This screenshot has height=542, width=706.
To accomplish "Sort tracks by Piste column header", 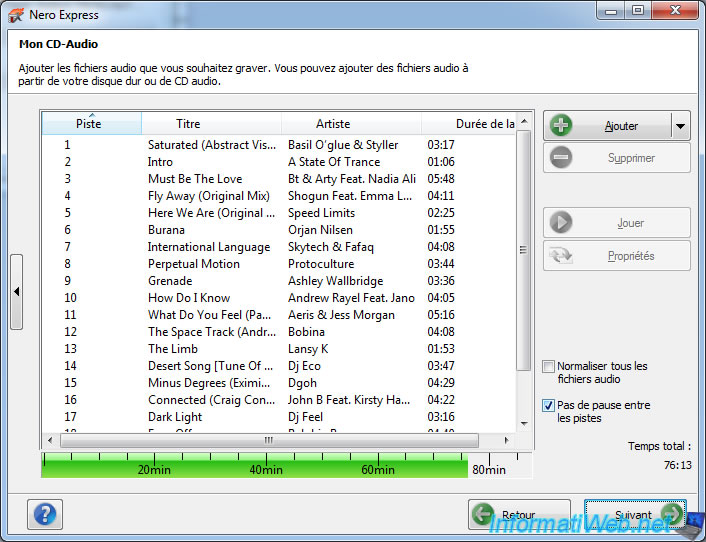I will tap(89, 124).
